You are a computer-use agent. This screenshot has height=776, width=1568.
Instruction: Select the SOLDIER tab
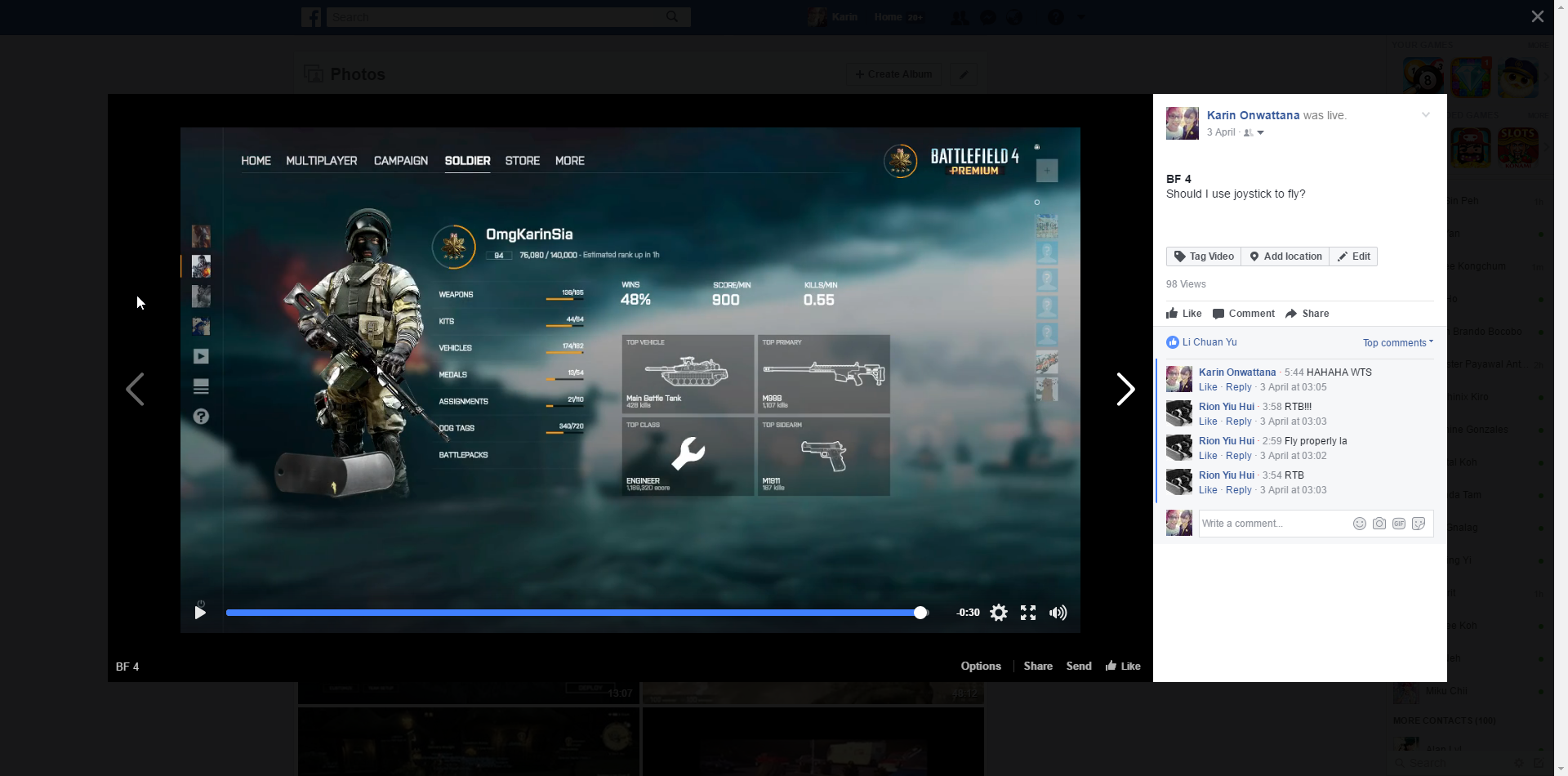(x=467, y=161)
